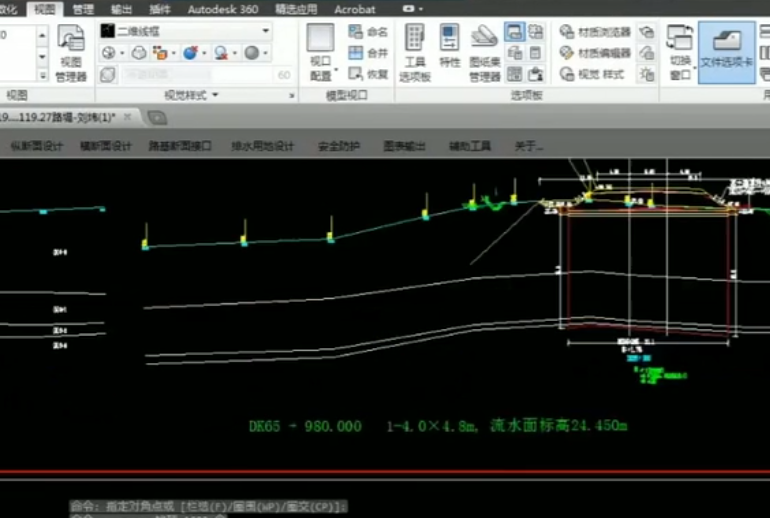The width and height of the screenshot is (770, 518).
Task: Switch to the 管理 ribbon tab
Action: [83, 9]
